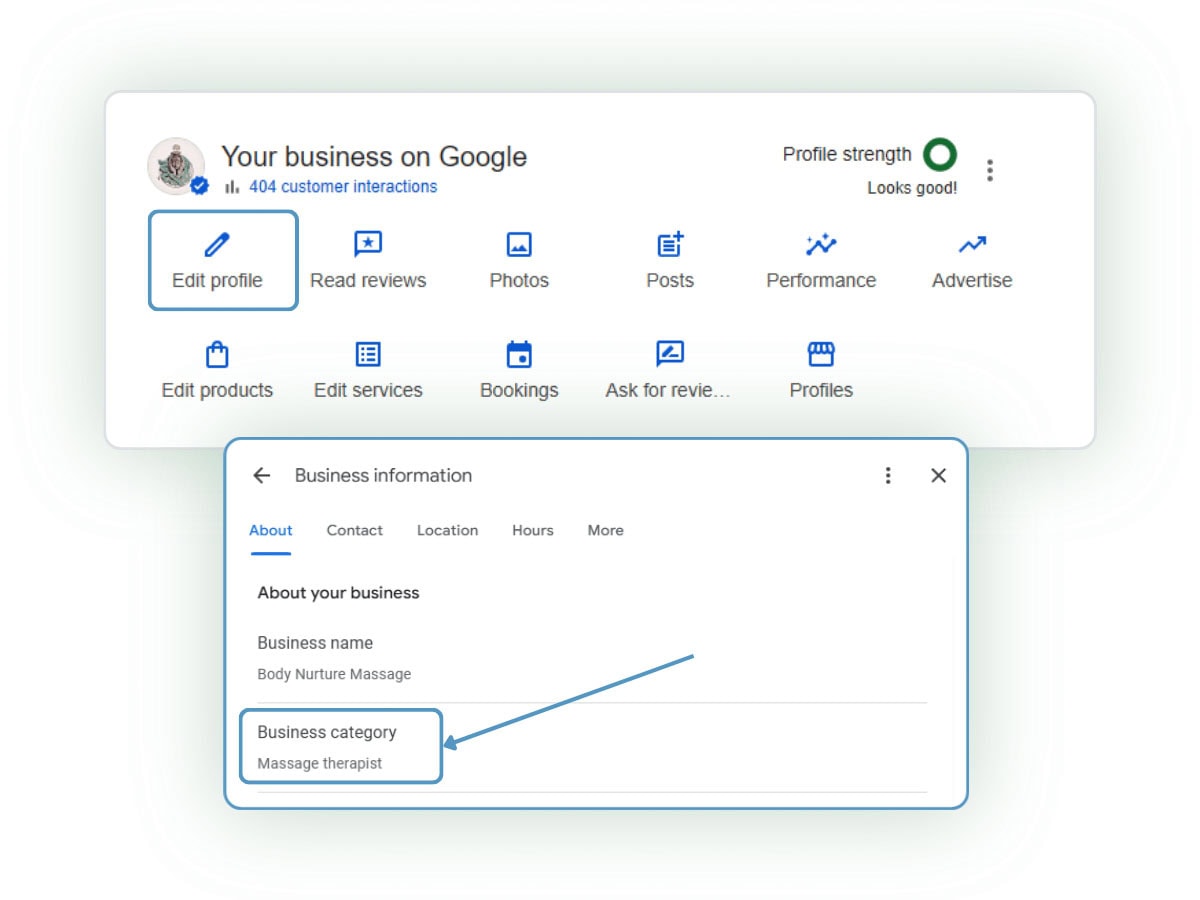Viewport: 1200px width, 900px height.
Task: Click the Profile strength label
Action: coord(847,154)
